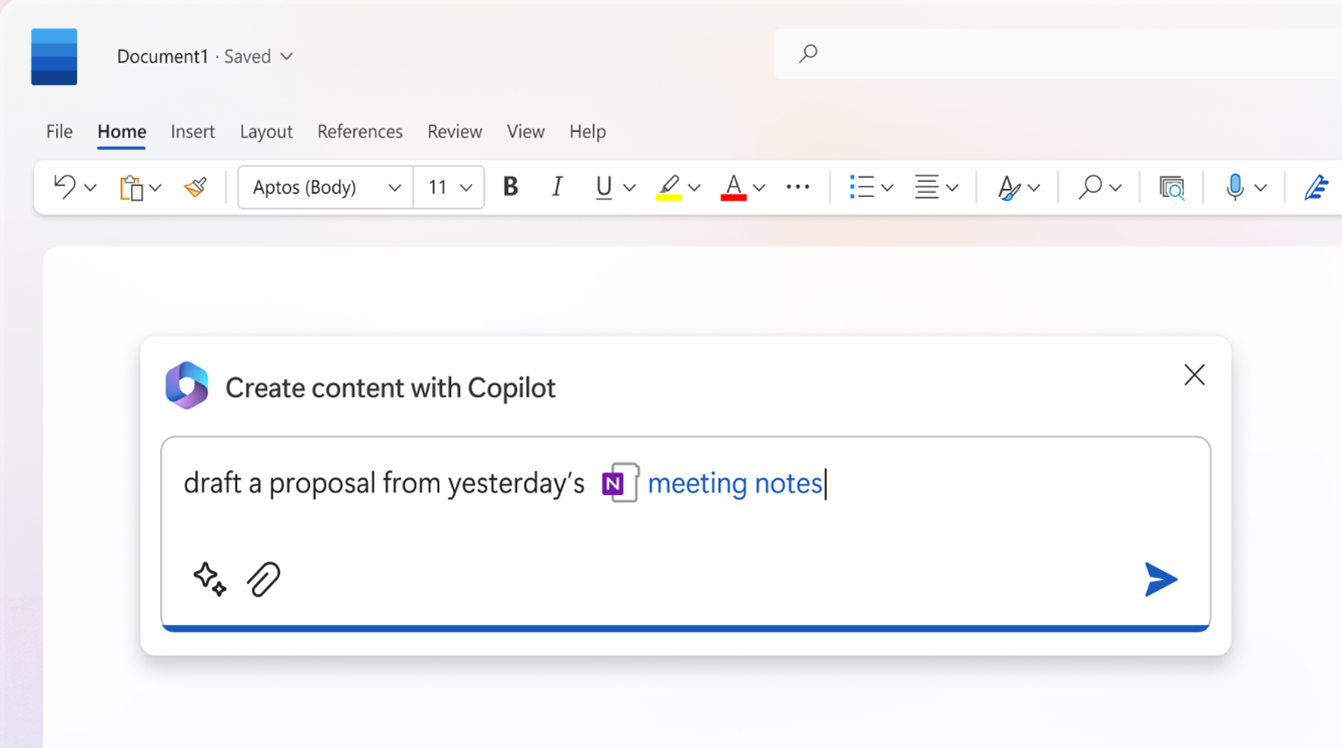Apply the yellow text highlight color
The image size is (1342, 748).
[x=668, y=187]
